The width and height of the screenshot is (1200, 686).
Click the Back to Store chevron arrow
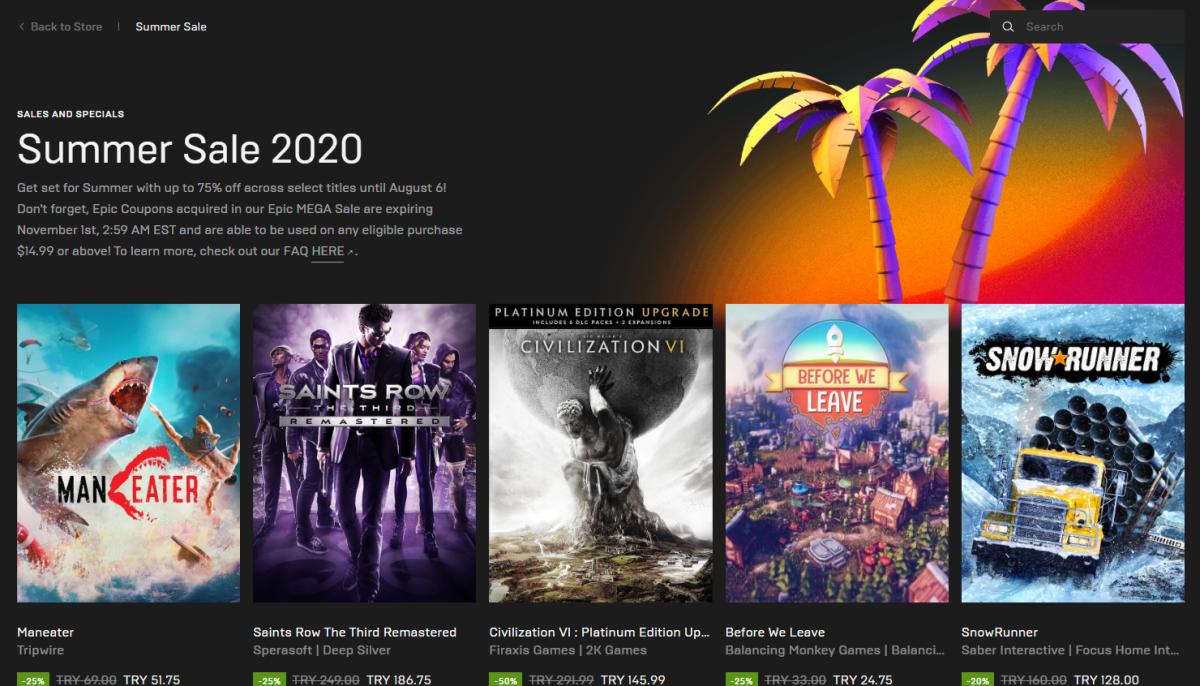(x=22, y=27)
